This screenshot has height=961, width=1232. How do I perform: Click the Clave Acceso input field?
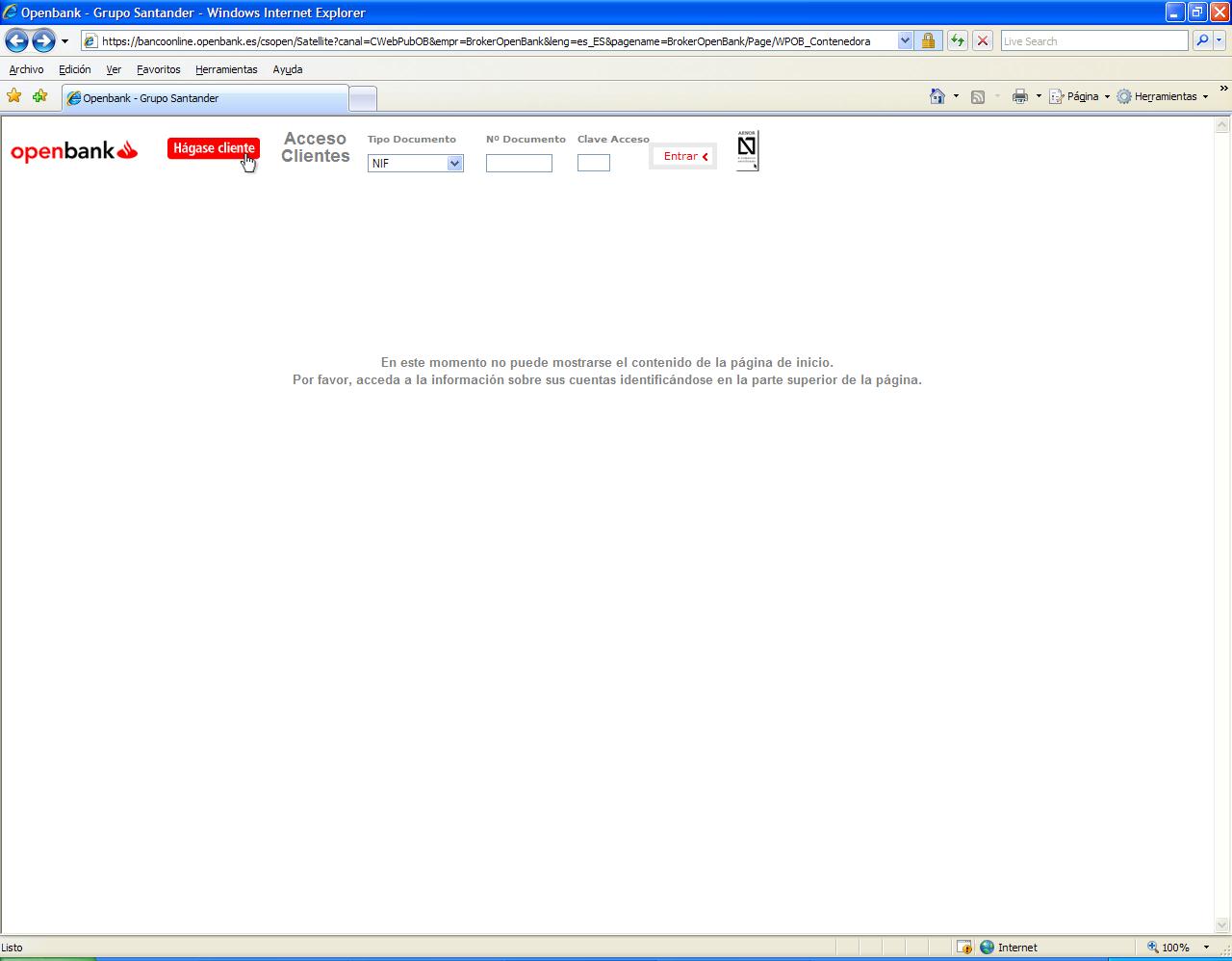pyautogui.click(x=593, y=164)
